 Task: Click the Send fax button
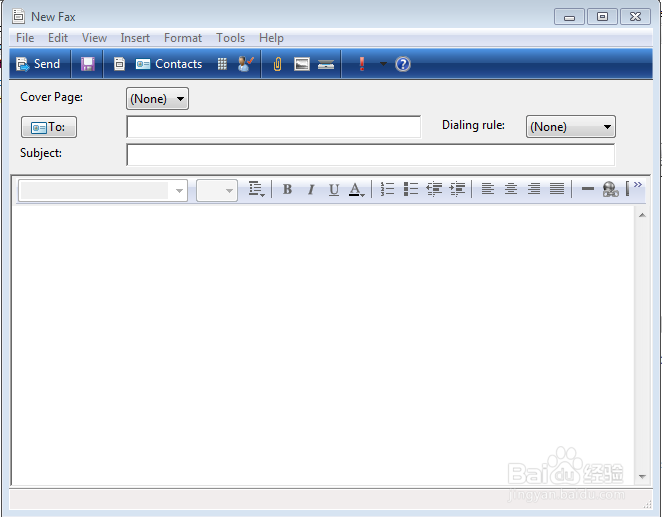click(x=38, y=64)
